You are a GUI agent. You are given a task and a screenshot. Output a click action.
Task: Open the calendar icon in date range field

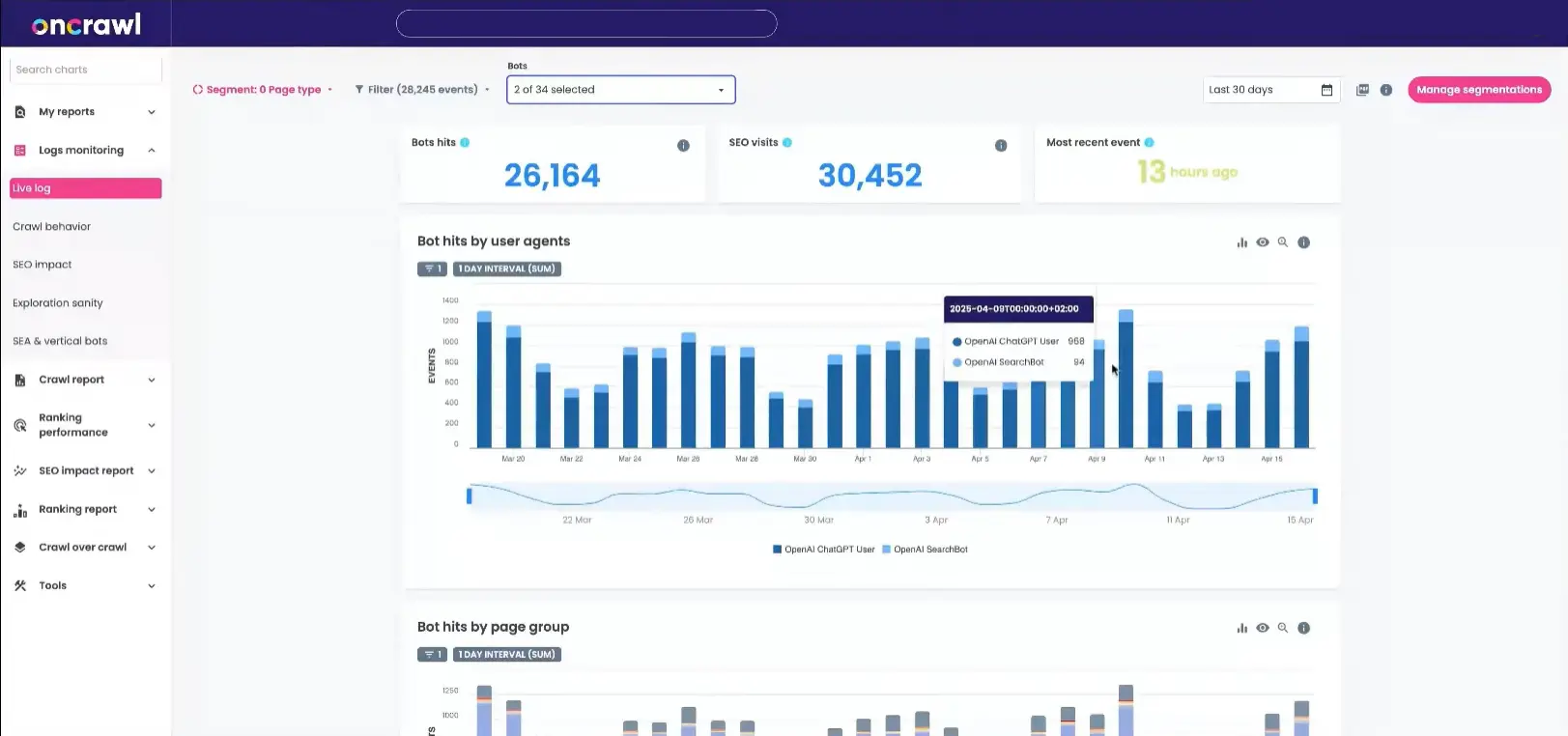(1326, 90)
